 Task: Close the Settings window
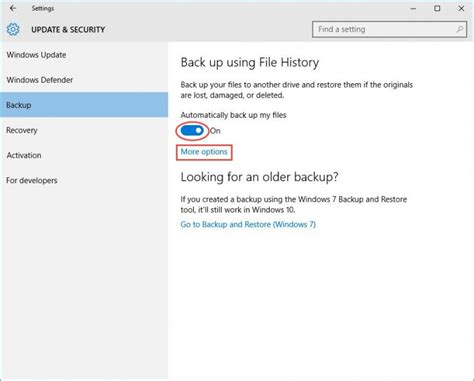pyautogui.click(x=461, y=9)
